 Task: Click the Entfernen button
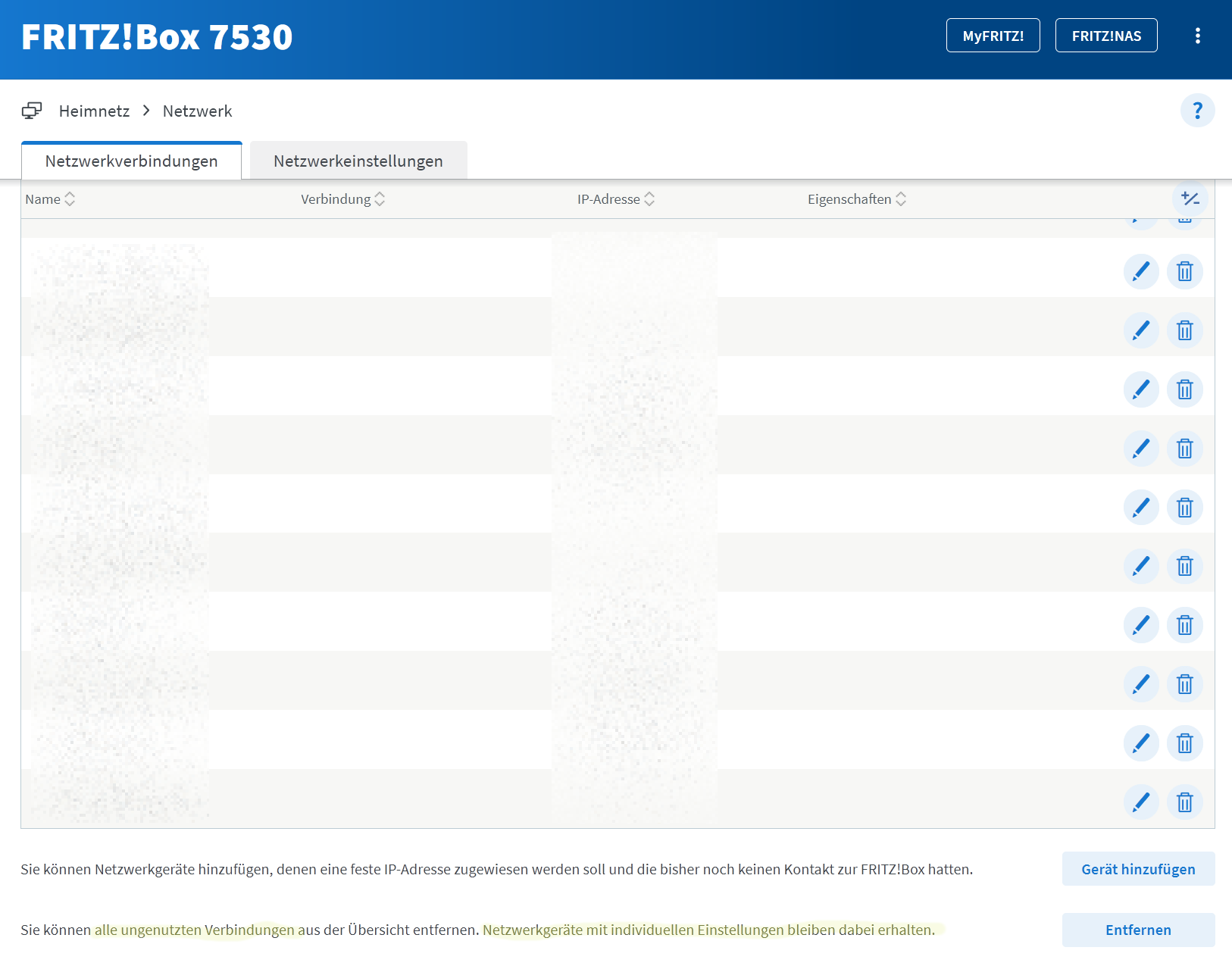point(1138,930)
